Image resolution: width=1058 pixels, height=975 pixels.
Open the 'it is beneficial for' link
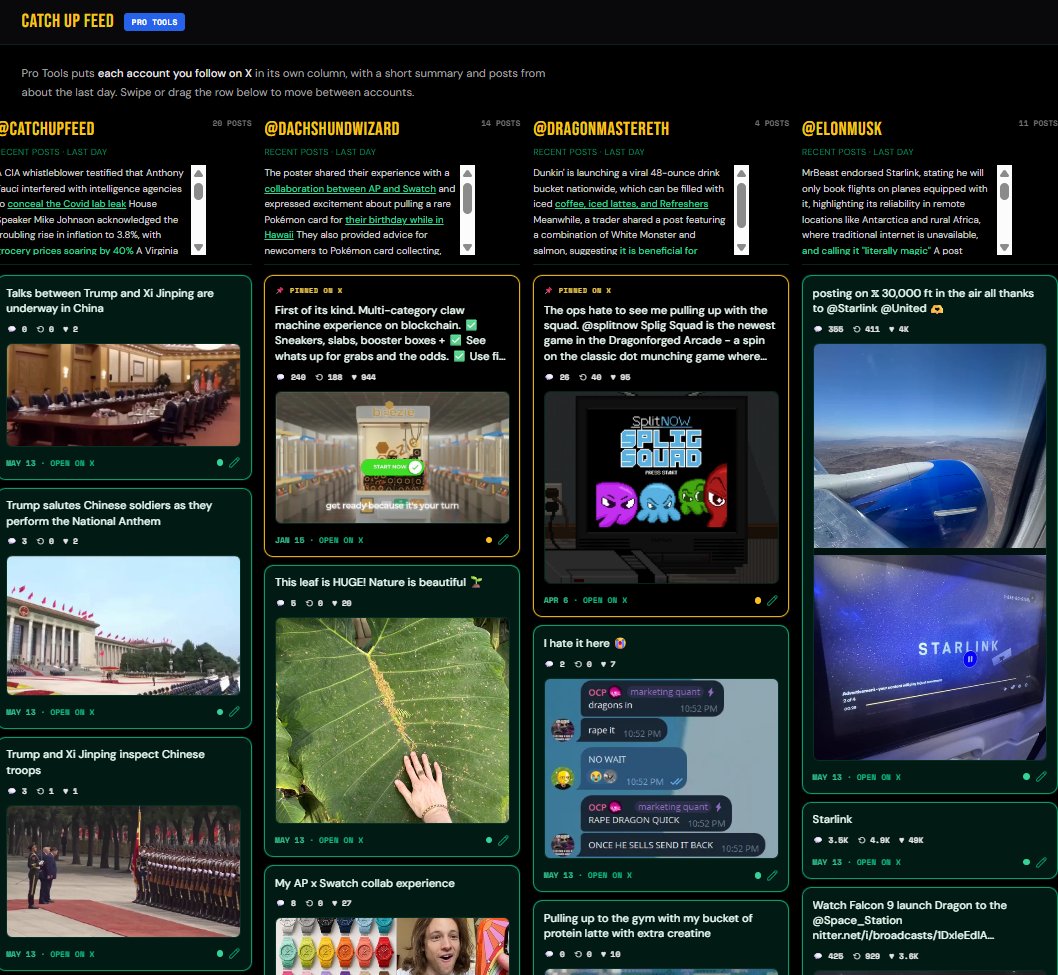[x=659, y=250]
